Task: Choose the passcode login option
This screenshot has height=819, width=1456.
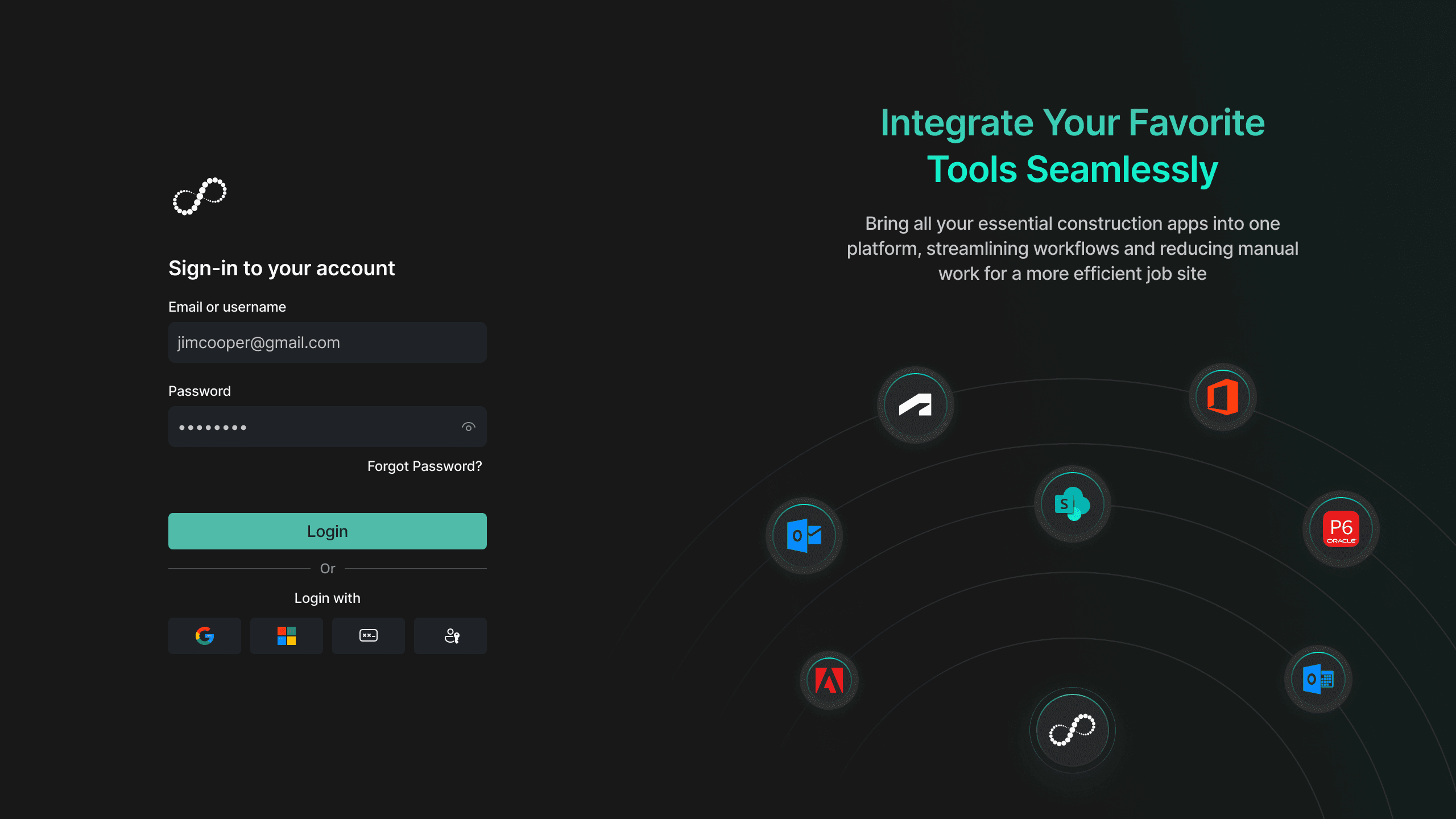Action: click(x=369, y=636)
